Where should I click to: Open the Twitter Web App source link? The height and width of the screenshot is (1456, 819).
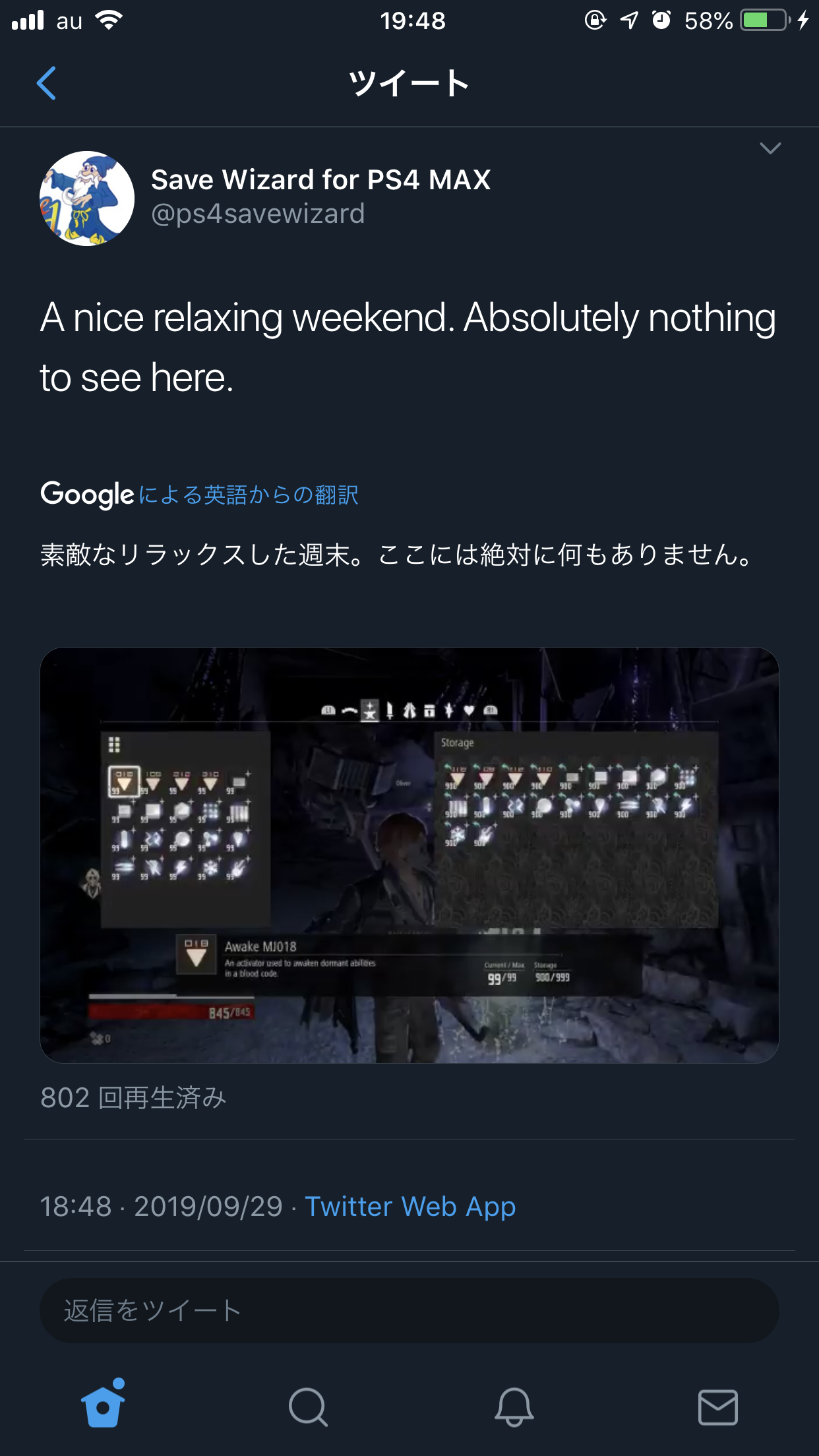coord(410,1207)
